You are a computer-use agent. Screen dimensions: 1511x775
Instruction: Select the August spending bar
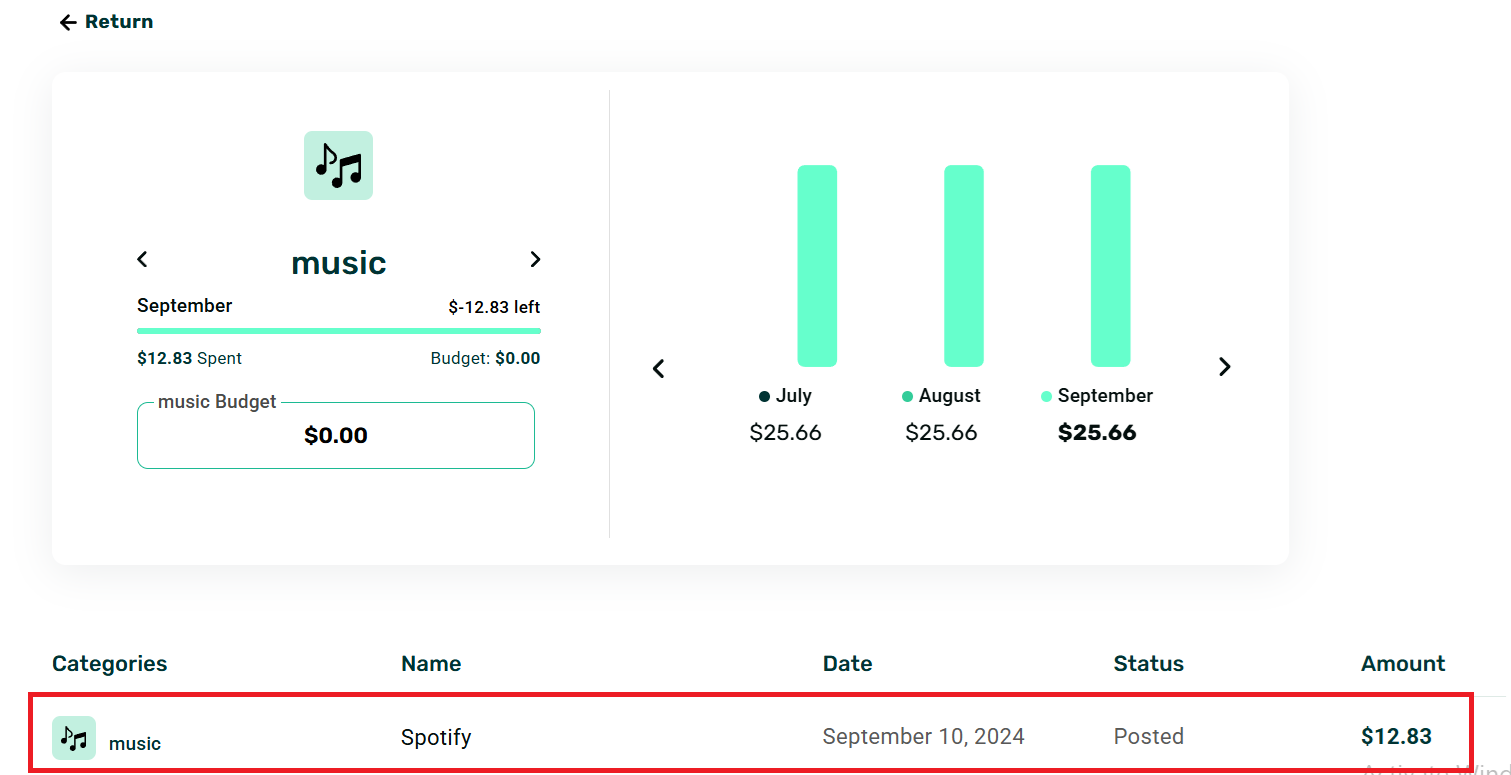964,266
